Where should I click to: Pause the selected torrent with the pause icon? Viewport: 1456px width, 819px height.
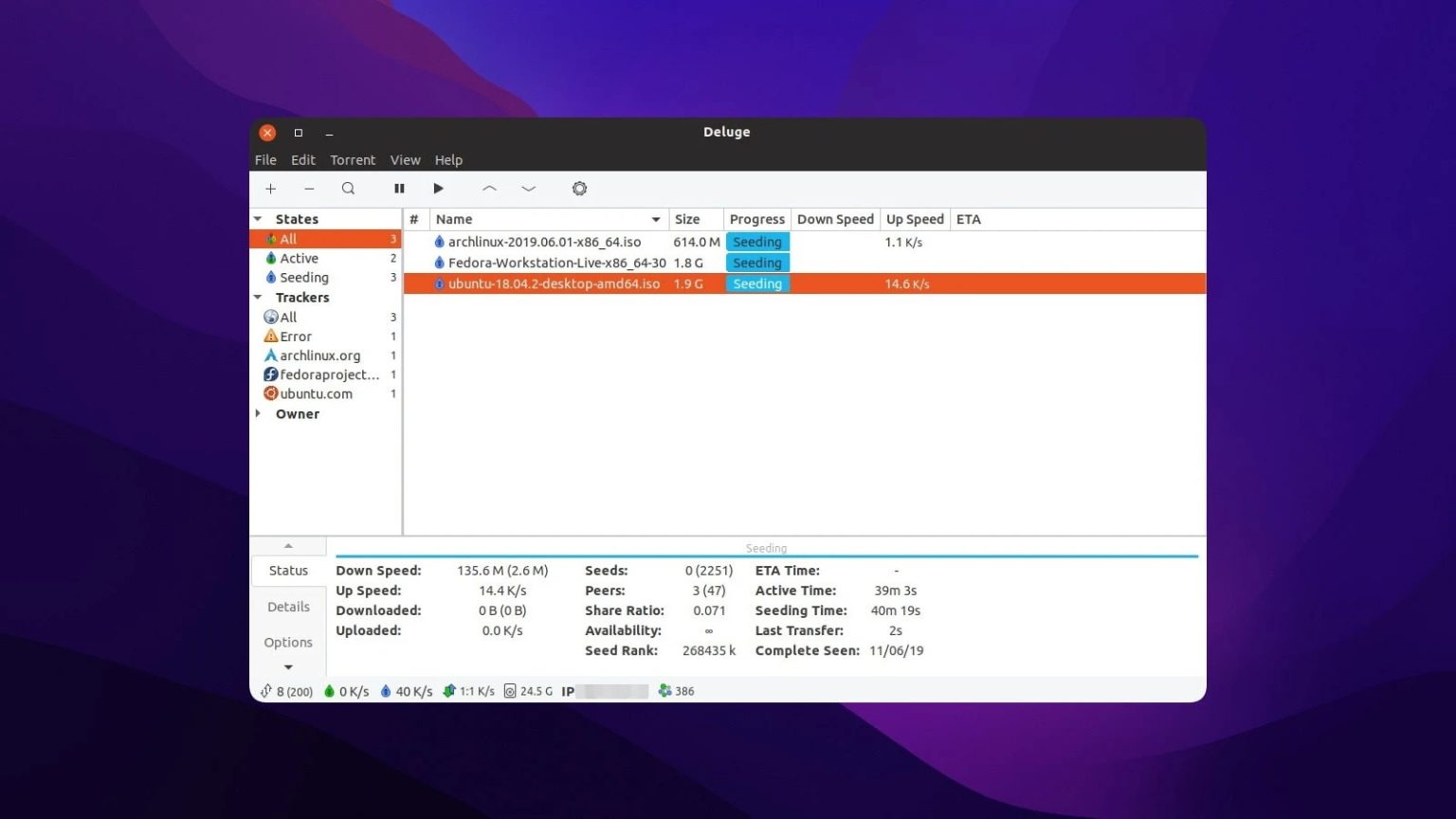pyautogui.click(x=399, y=189)
